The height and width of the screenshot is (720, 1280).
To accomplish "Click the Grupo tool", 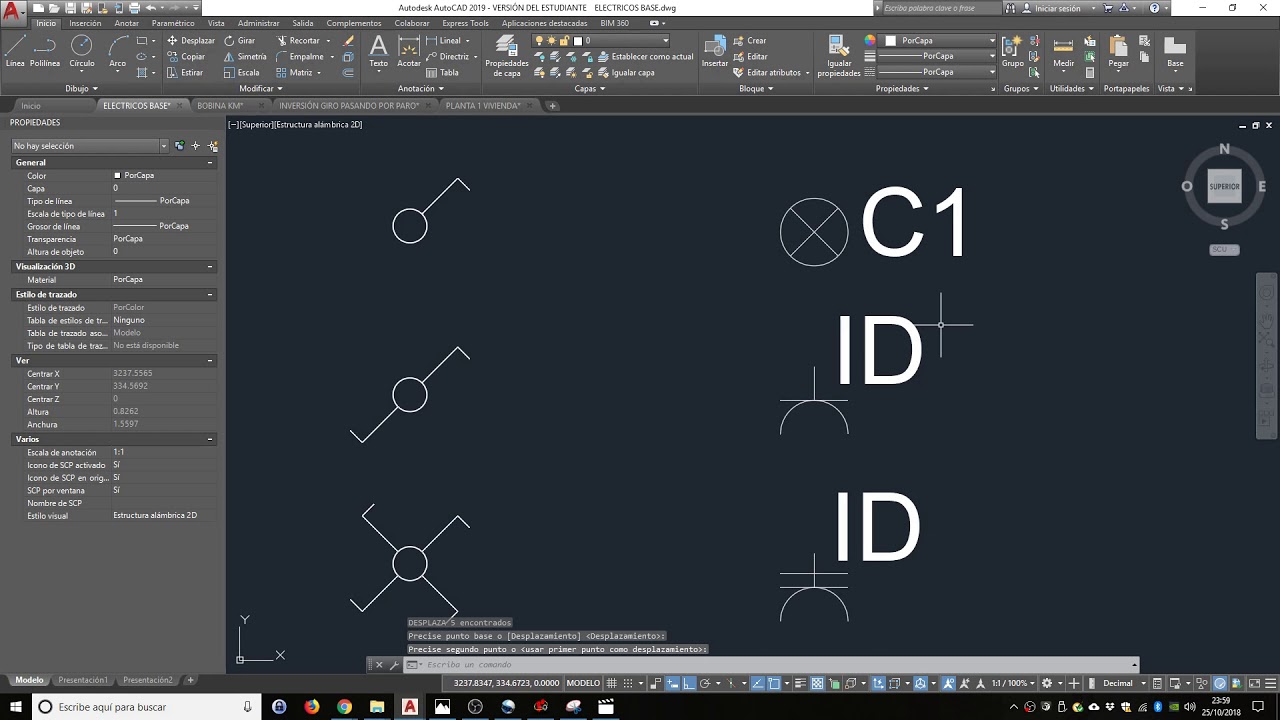I will coord(1012,51).
